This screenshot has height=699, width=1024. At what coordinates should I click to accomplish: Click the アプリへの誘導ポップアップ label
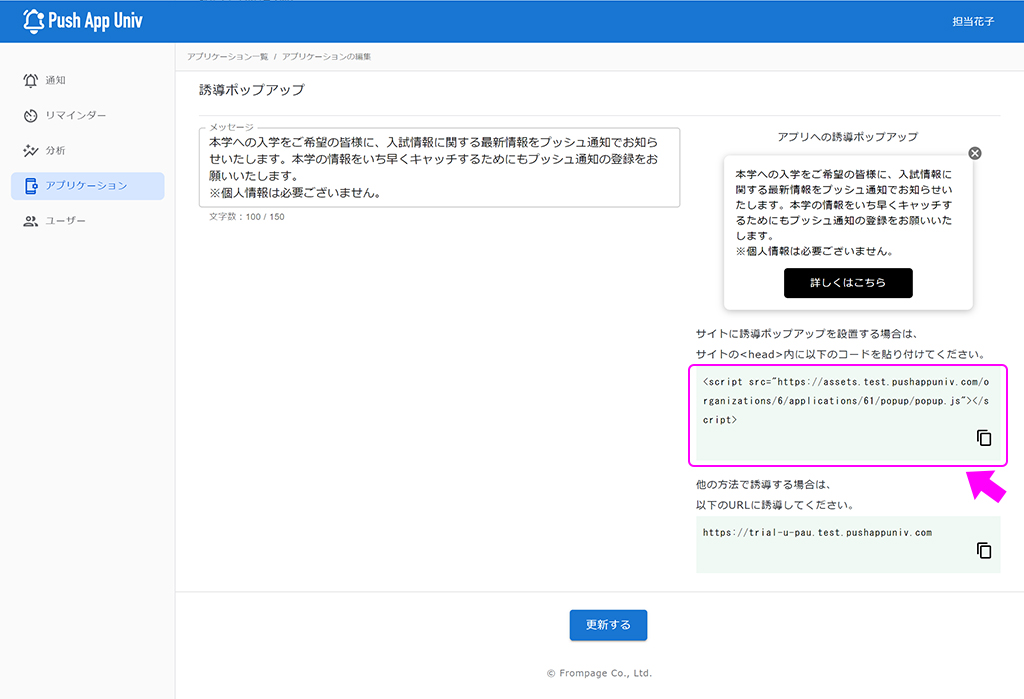tap(847, 137)
